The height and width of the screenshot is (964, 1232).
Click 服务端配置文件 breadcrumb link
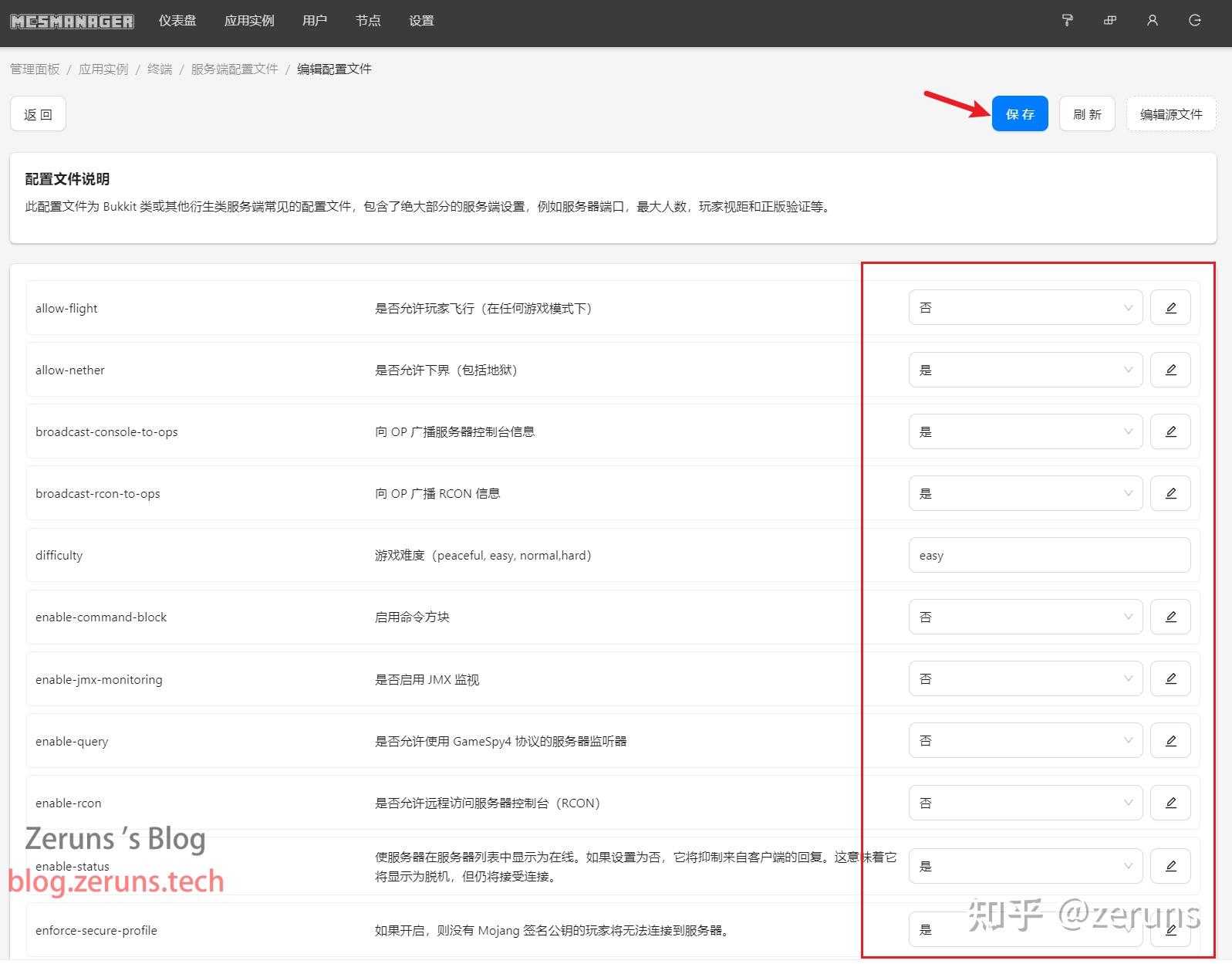coord(235,69)
